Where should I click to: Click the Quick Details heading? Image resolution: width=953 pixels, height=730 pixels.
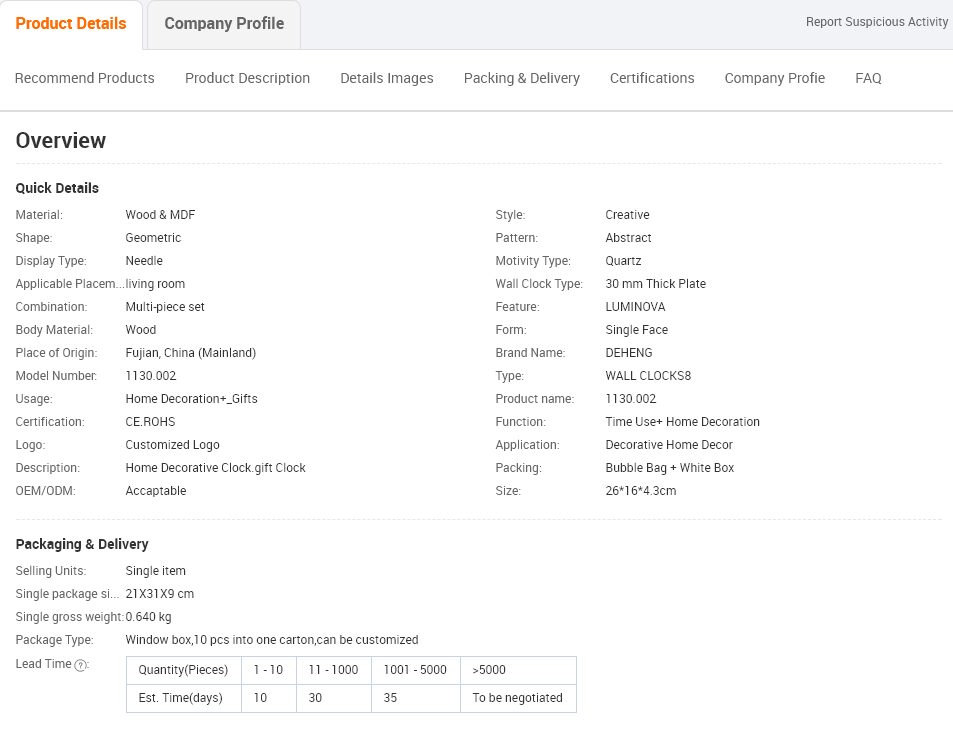[57, 188]
